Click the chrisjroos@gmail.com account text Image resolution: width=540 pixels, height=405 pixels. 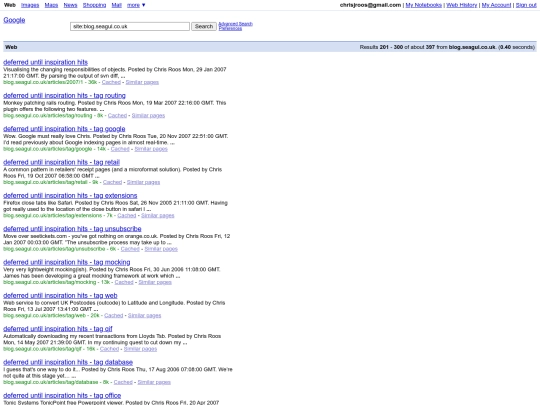click(370, 5)
